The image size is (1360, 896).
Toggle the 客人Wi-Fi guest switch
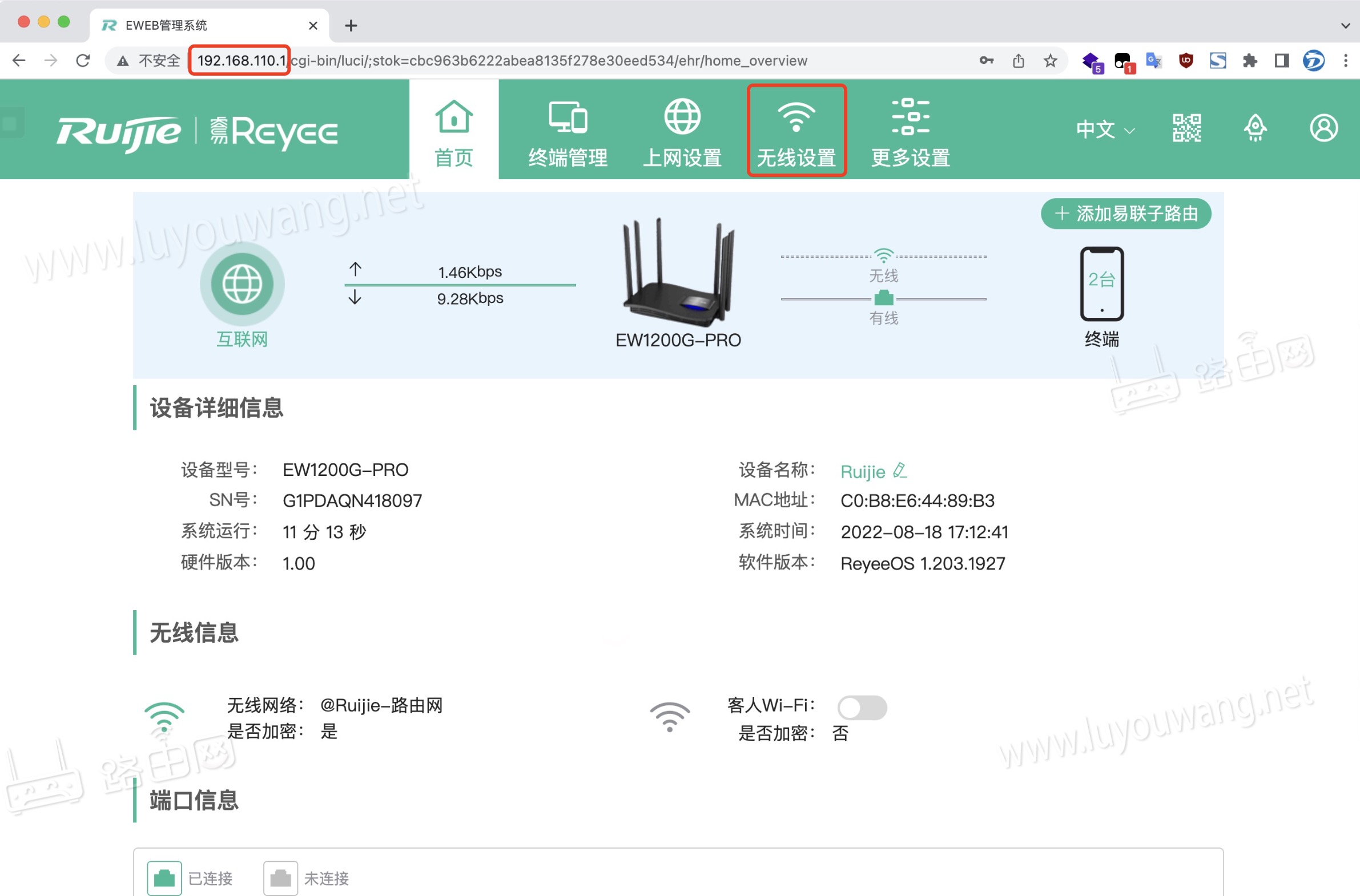point(862,708)
